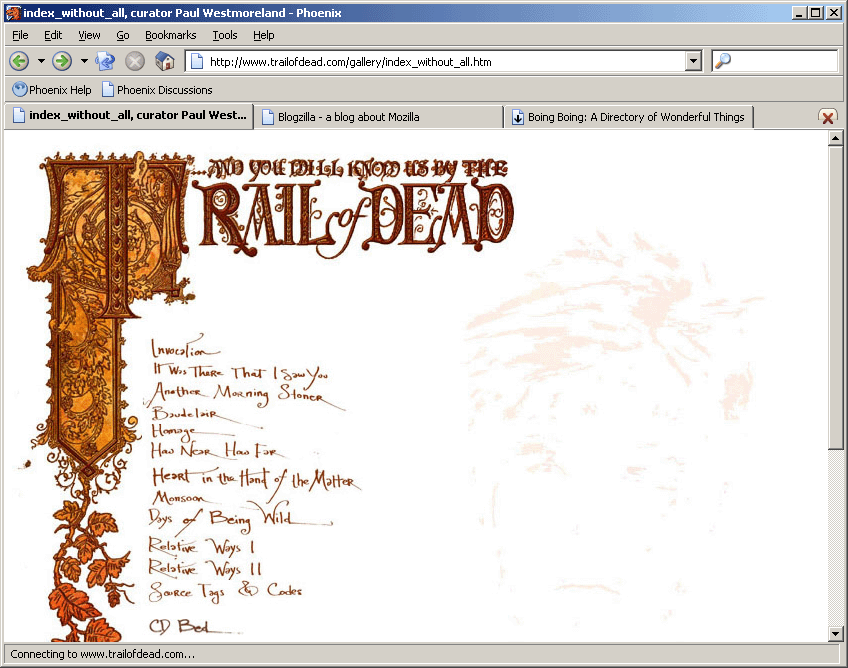
Task: Open It Was There That I Saw You
Action: (240, 374)
